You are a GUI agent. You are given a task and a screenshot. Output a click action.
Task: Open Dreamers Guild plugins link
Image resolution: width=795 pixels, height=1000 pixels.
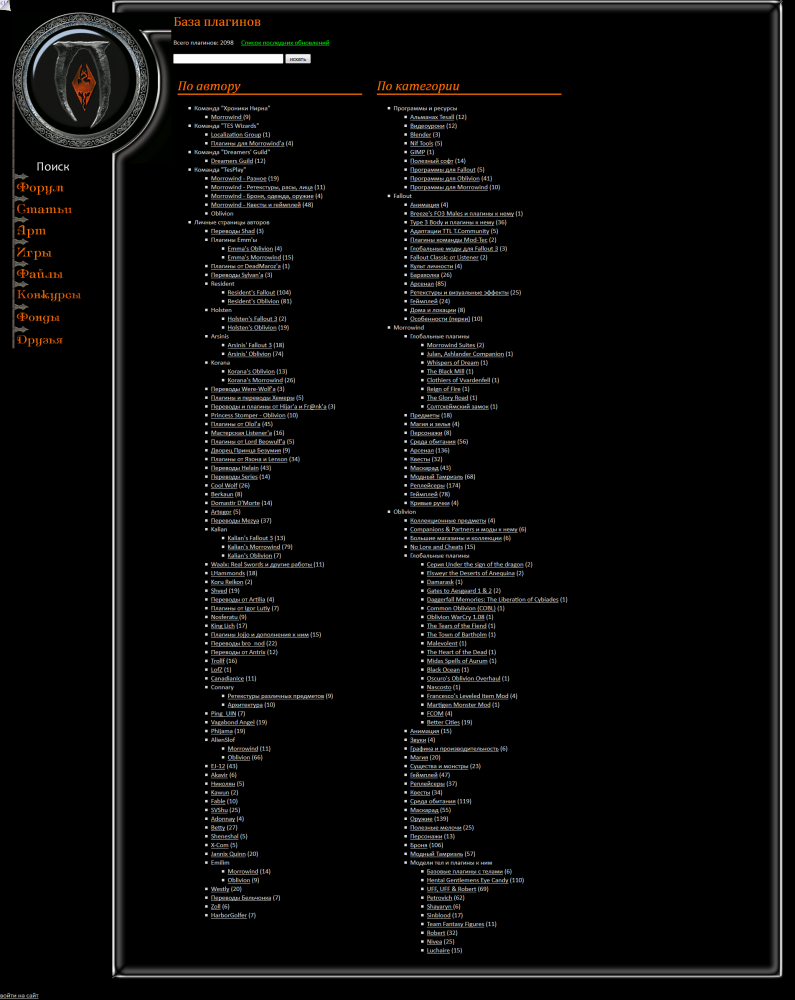(232, 161)
